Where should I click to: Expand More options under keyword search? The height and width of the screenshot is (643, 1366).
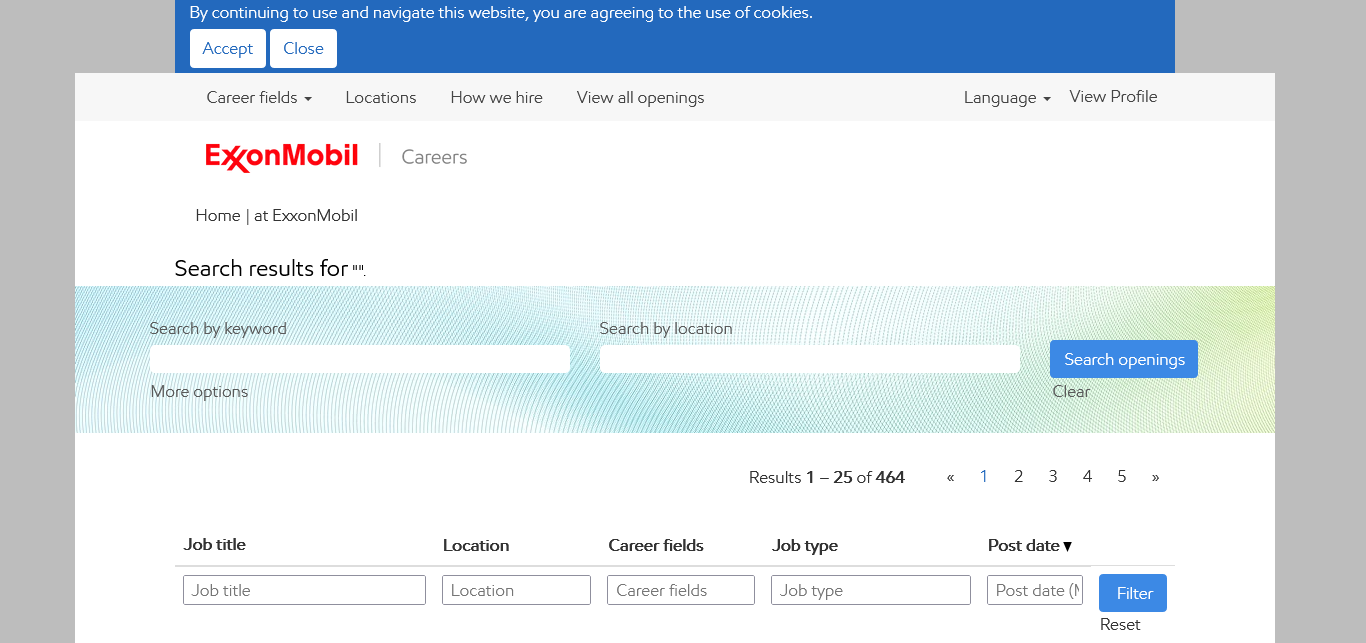point(199,391)
